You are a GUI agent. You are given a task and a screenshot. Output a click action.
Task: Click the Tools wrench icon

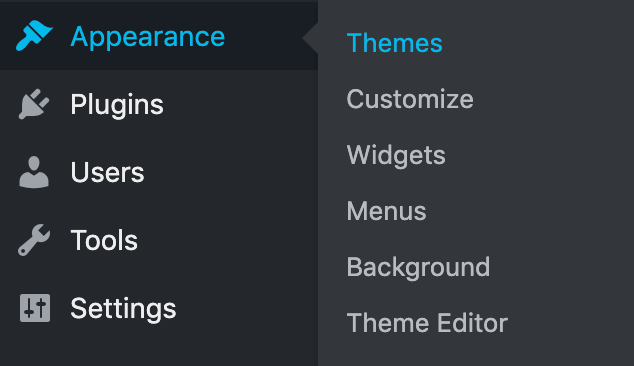coord(34,240)
